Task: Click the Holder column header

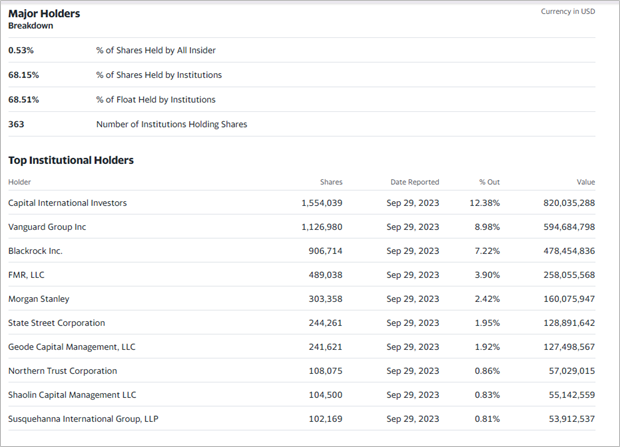Action: (19, 182)
